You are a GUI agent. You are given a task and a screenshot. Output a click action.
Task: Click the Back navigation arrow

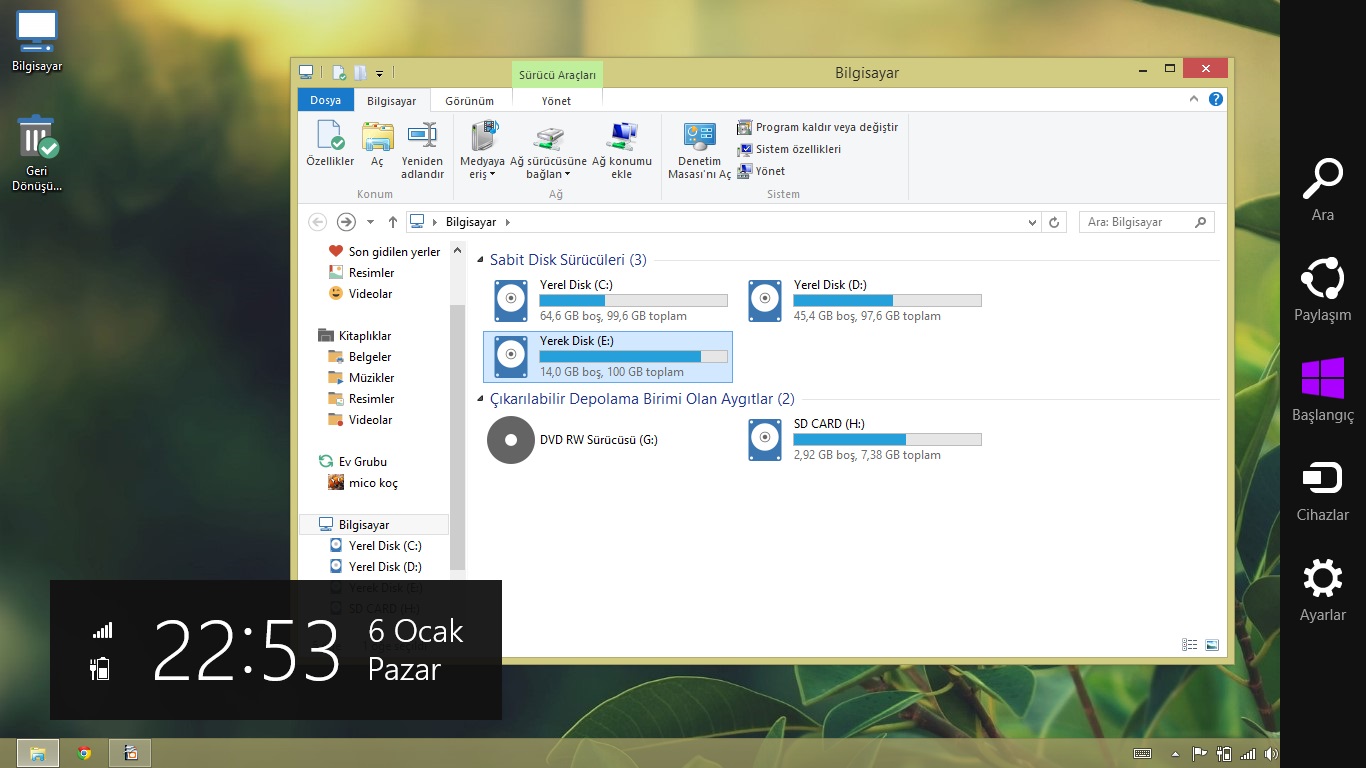[x=318, y=222]
